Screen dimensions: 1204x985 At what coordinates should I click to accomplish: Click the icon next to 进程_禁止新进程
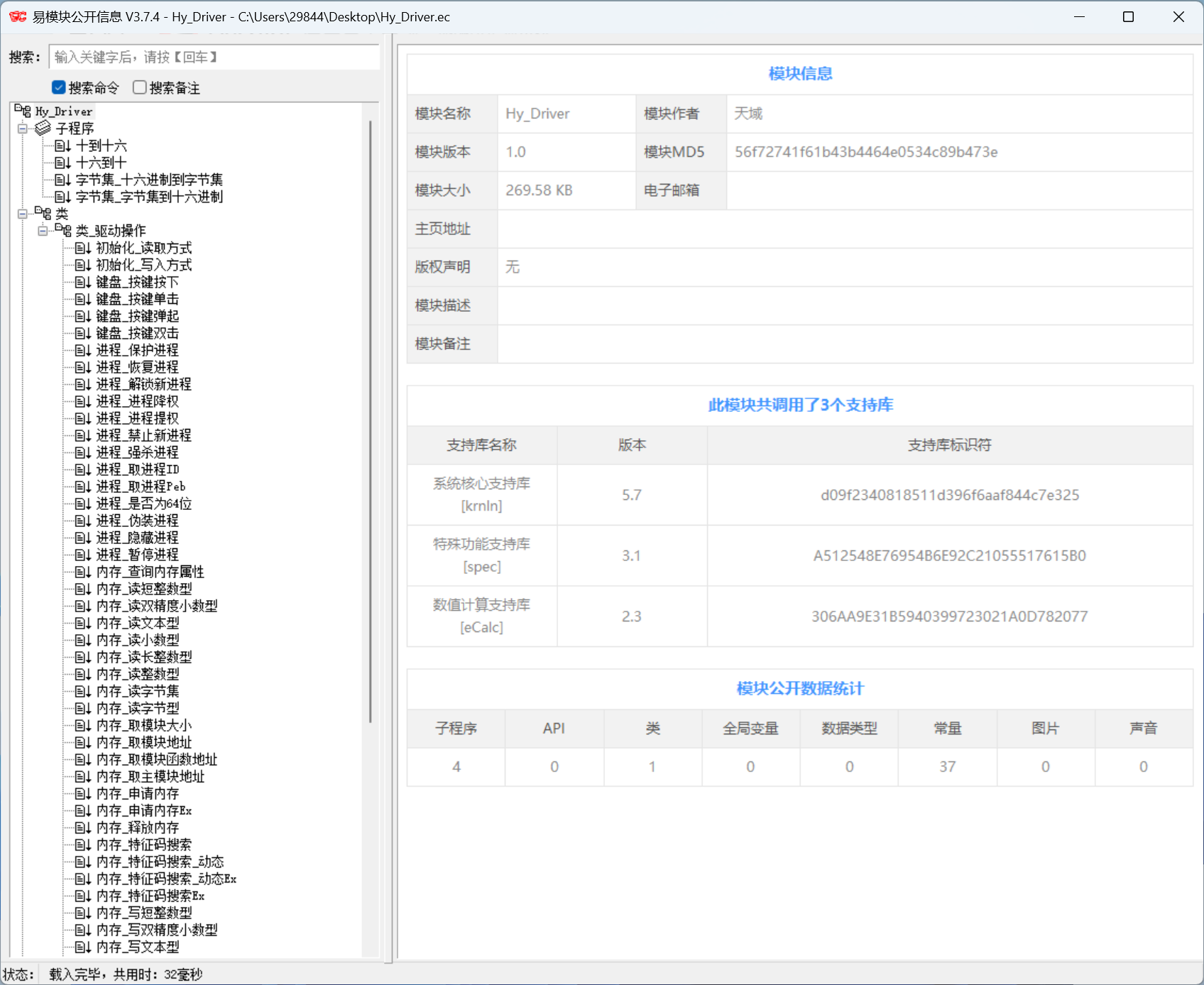click(x=83, y=435)
